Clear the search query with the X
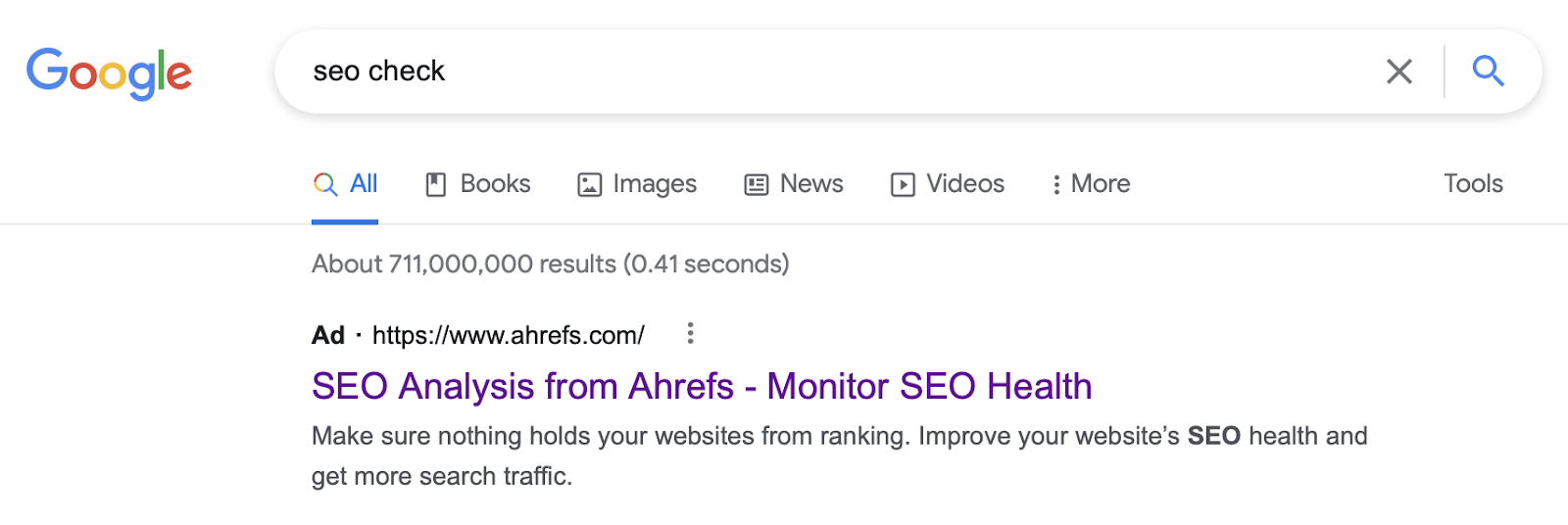The height and width of the screenshot is (525, 1568). 1398,72
